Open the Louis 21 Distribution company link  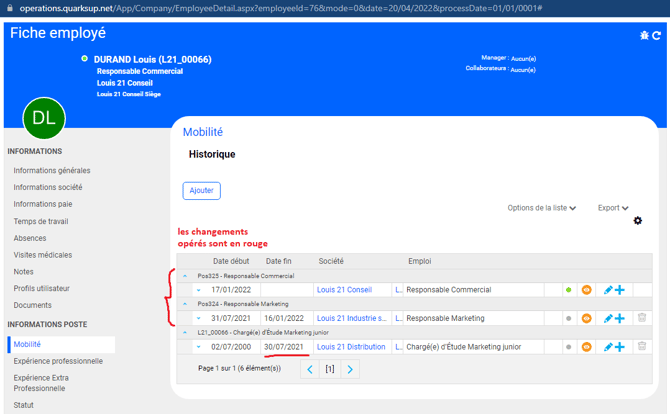click(351, 347)
